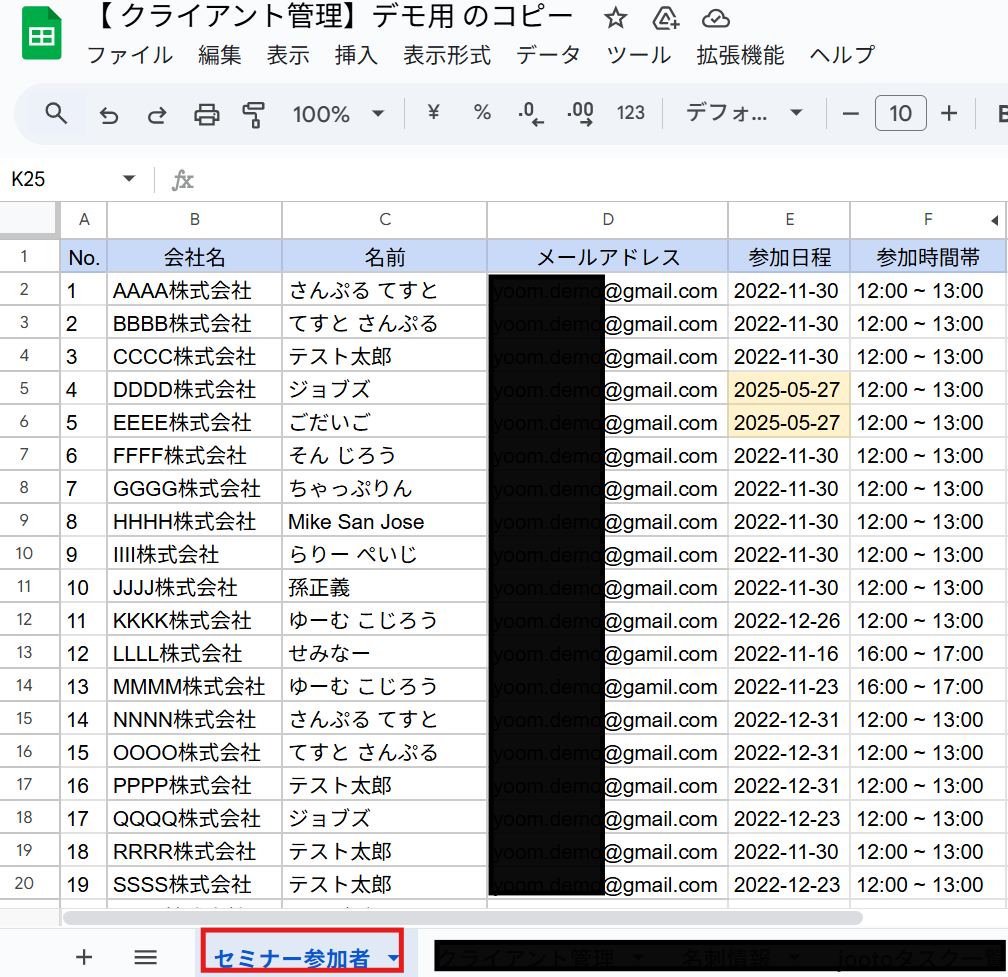Star this spreadsheet
The width and height of the screenshot is (1008, 977).
click(x=615, y=17)
